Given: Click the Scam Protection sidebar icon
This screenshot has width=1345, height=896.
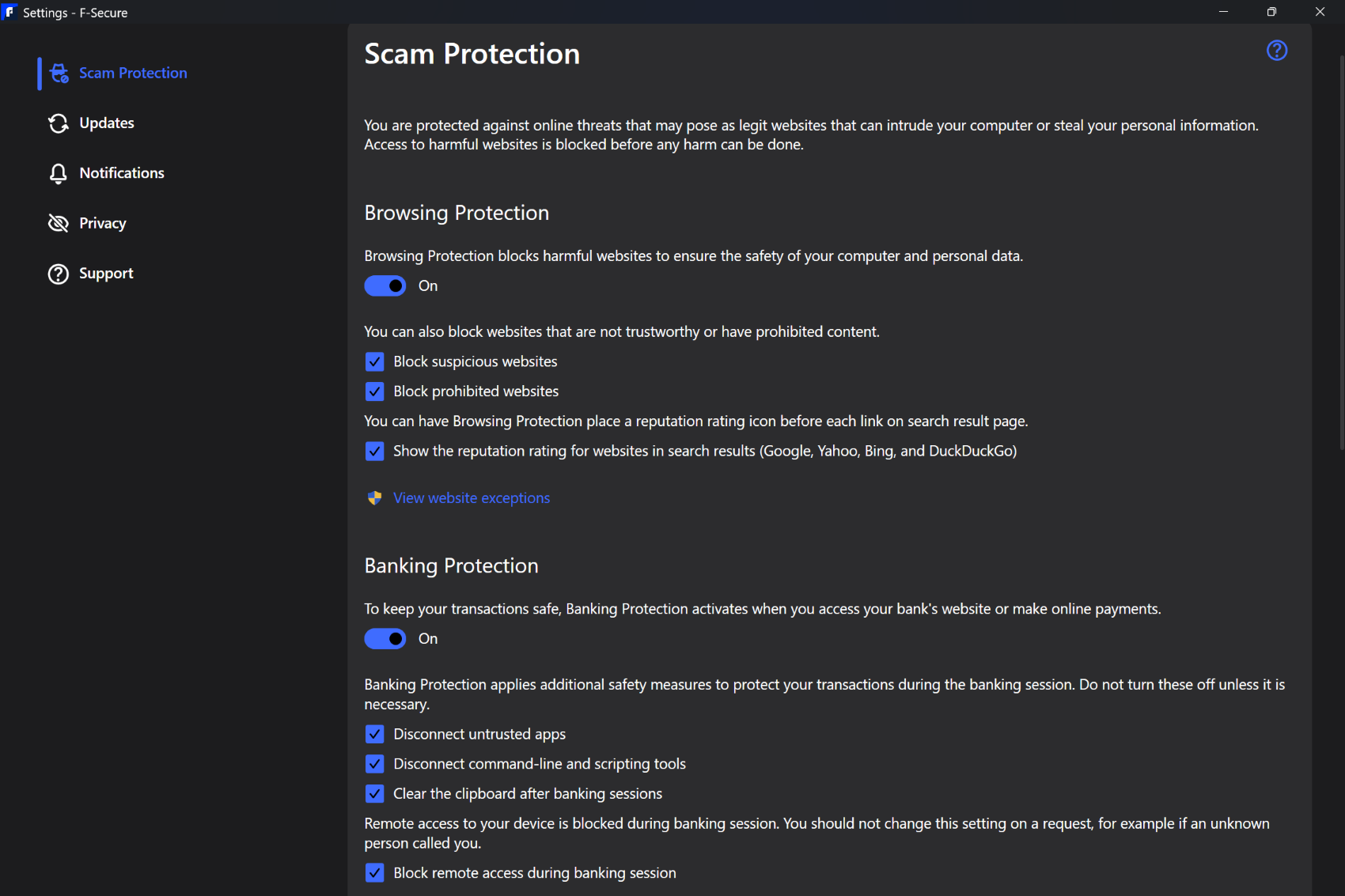Looking at the screenshot, I should pos(59,73).
